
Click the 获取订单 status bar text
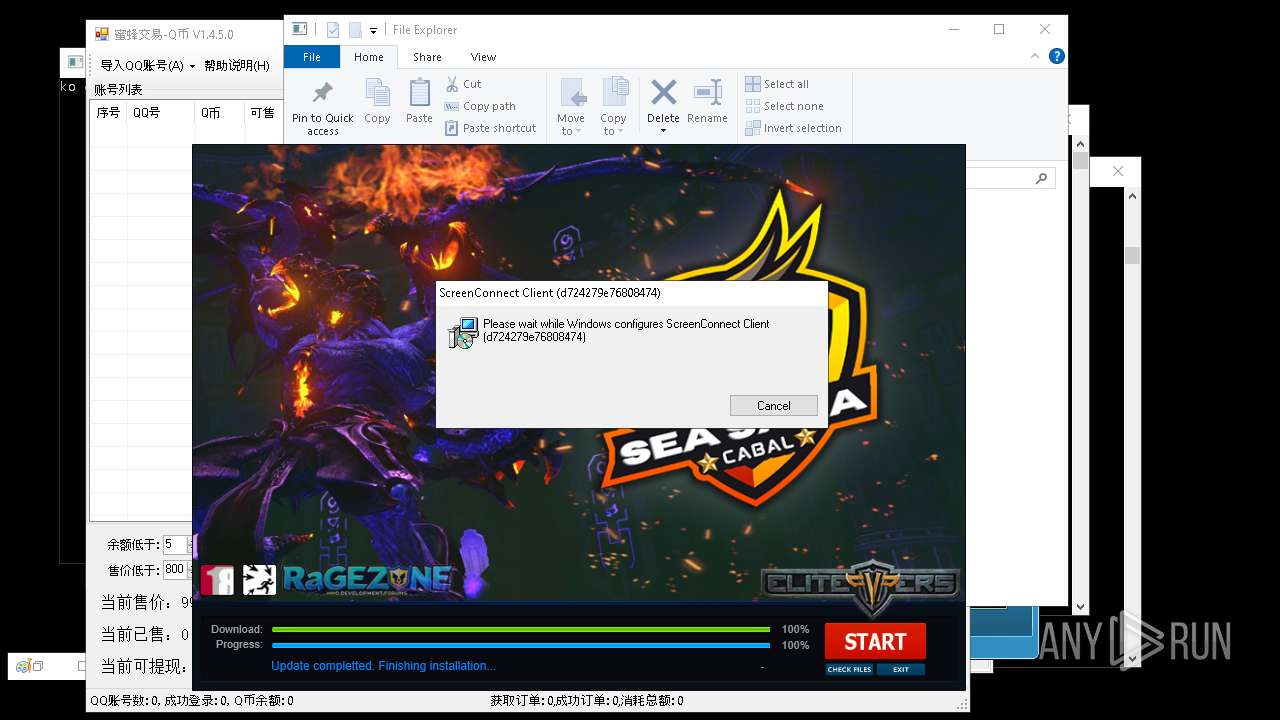click(587, 701)
